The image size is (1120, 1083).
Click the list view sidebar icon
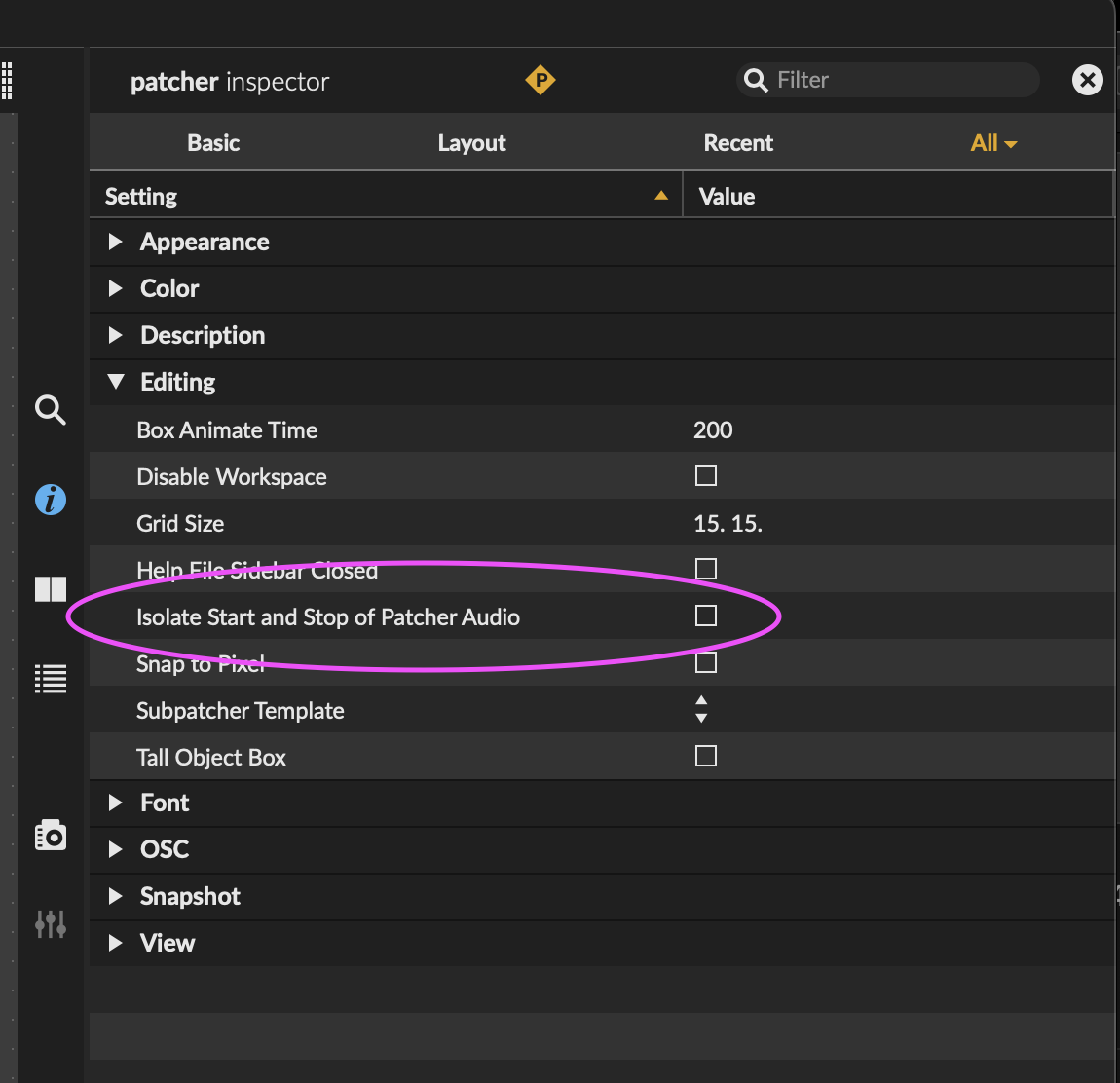tap(51, 679)
